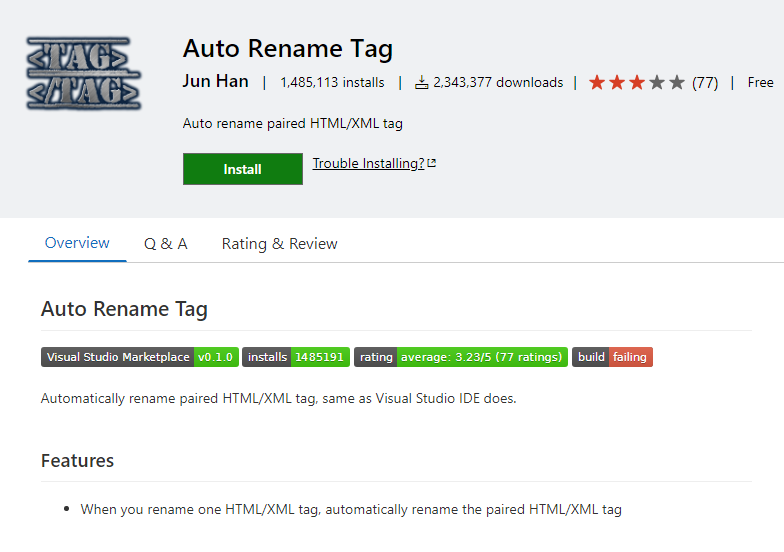Open the Rating & Review tab
This screenshot has height=552, width=784.
[280, 244]
